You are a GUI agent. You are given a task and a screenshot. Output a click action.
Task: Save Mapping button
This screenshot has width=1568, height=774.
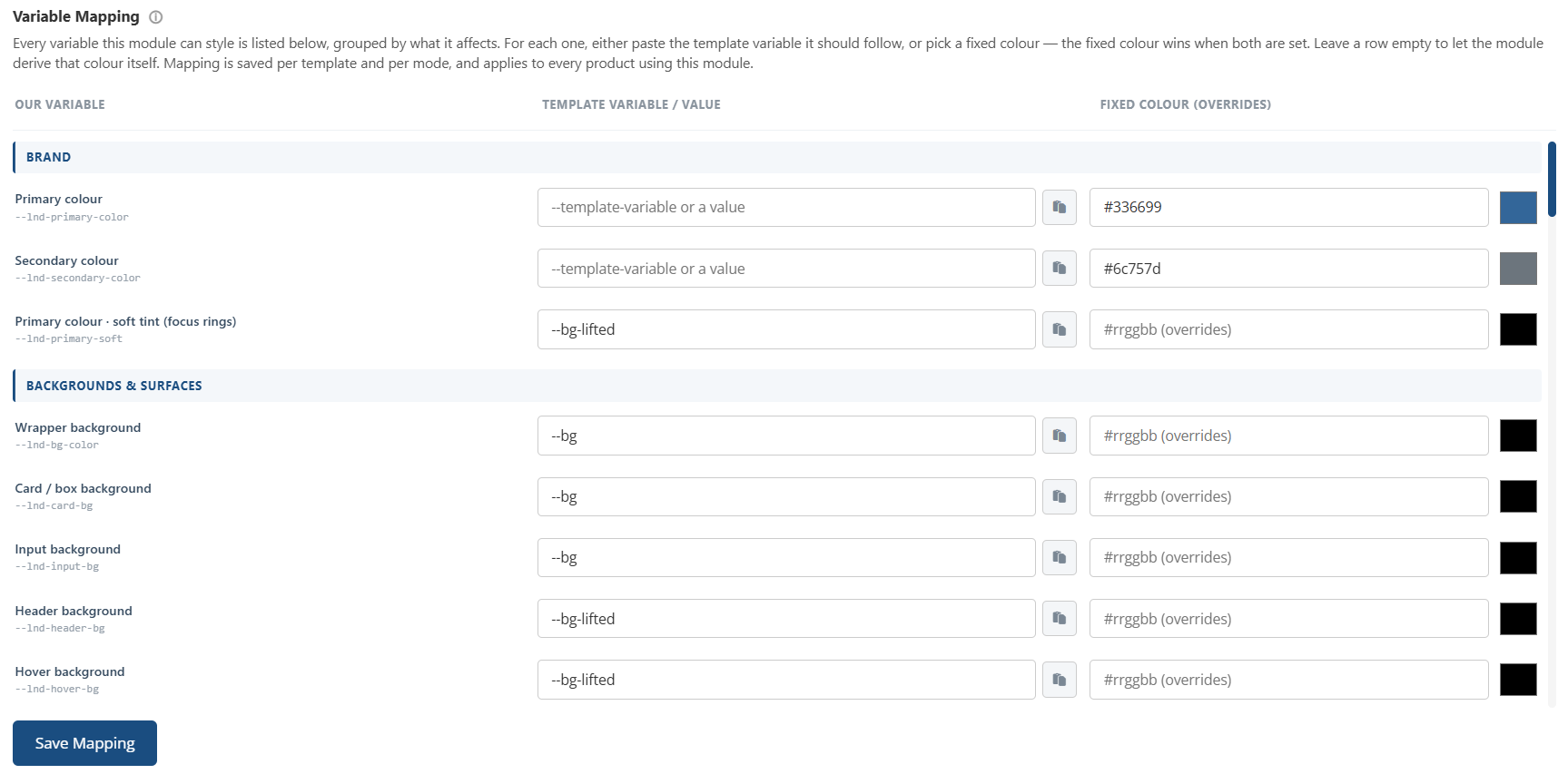[x=84, y=743]
